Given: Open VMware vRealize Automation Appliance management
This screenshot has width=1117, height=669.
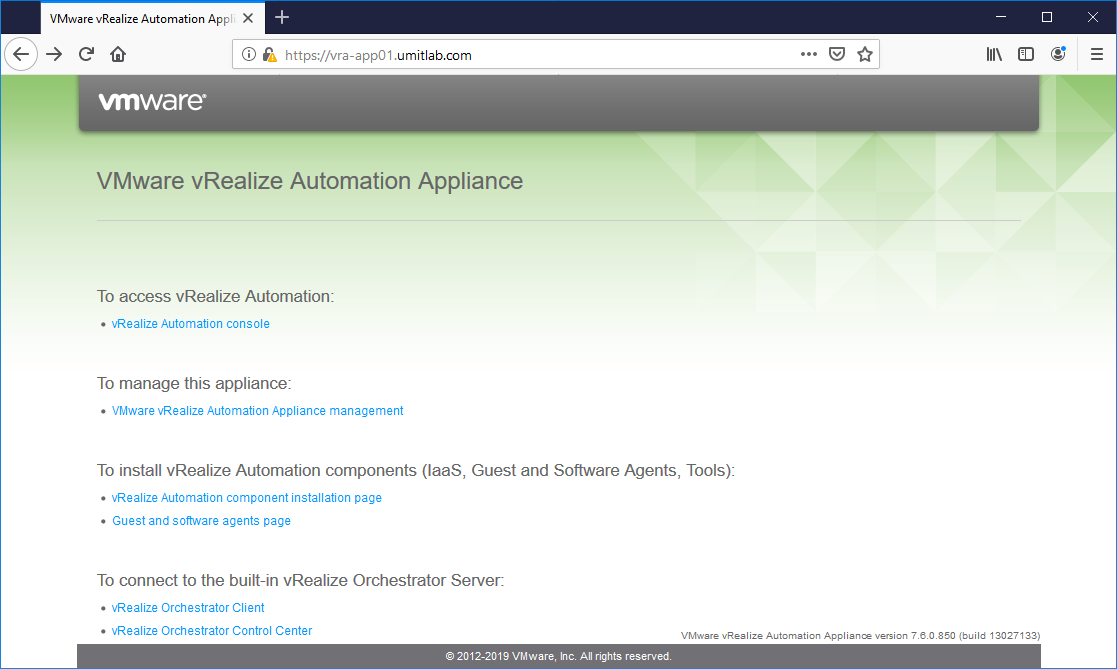Looking at the screenshot, I should point(258,411).
